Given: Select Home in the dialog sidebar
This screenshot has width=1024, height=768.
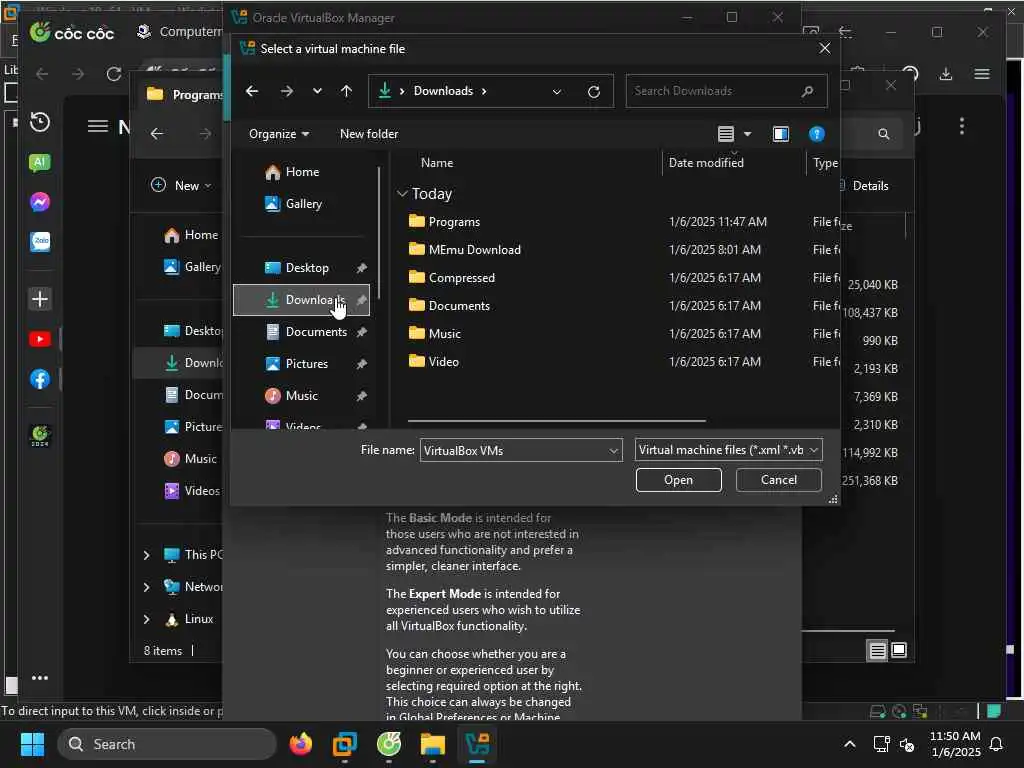Looking at the screenshot, I should point(302,172).
